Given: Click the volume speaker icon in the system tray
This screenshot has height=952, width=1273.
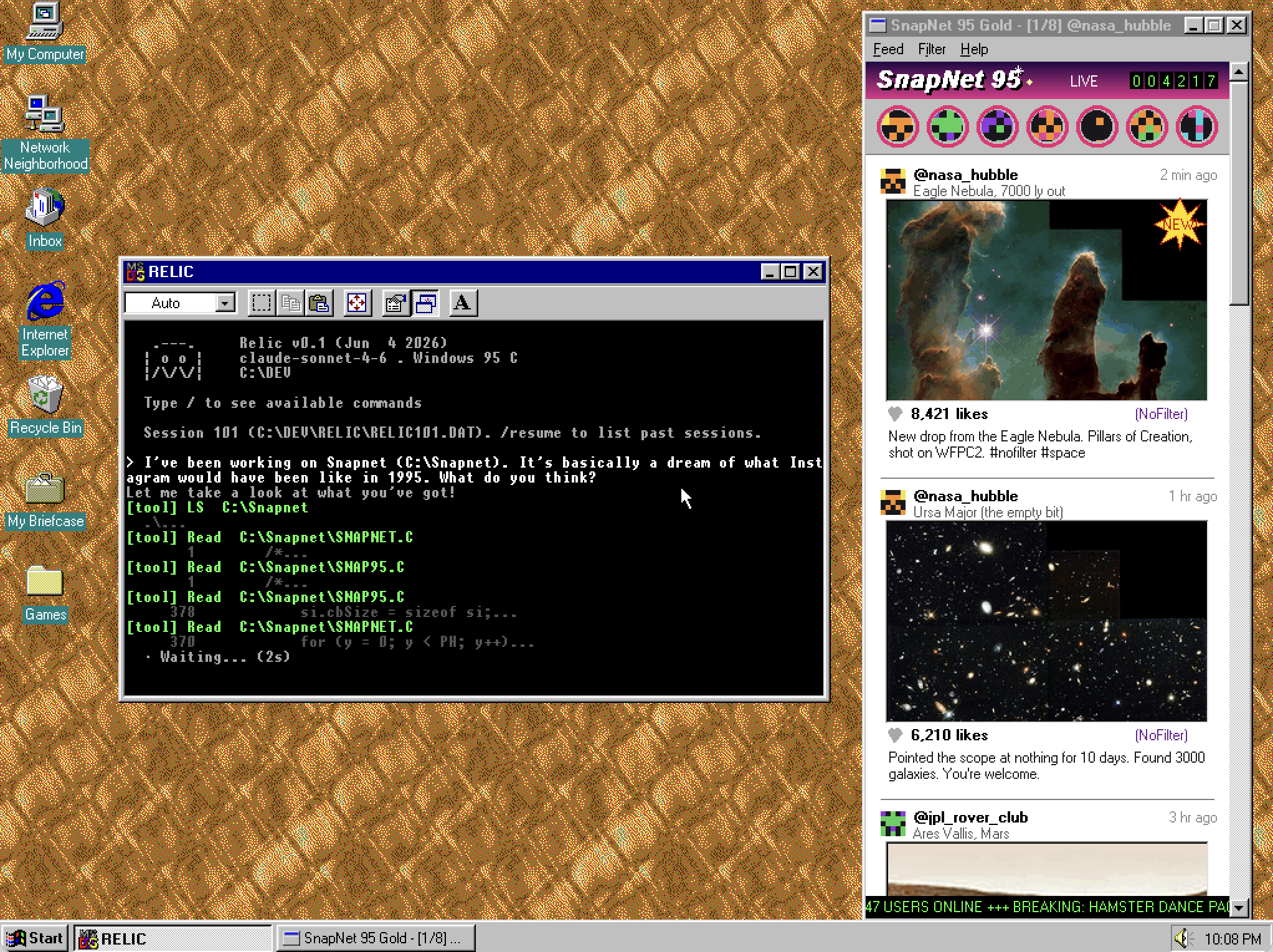Looking at the screenshot, I should [1183, 938].
